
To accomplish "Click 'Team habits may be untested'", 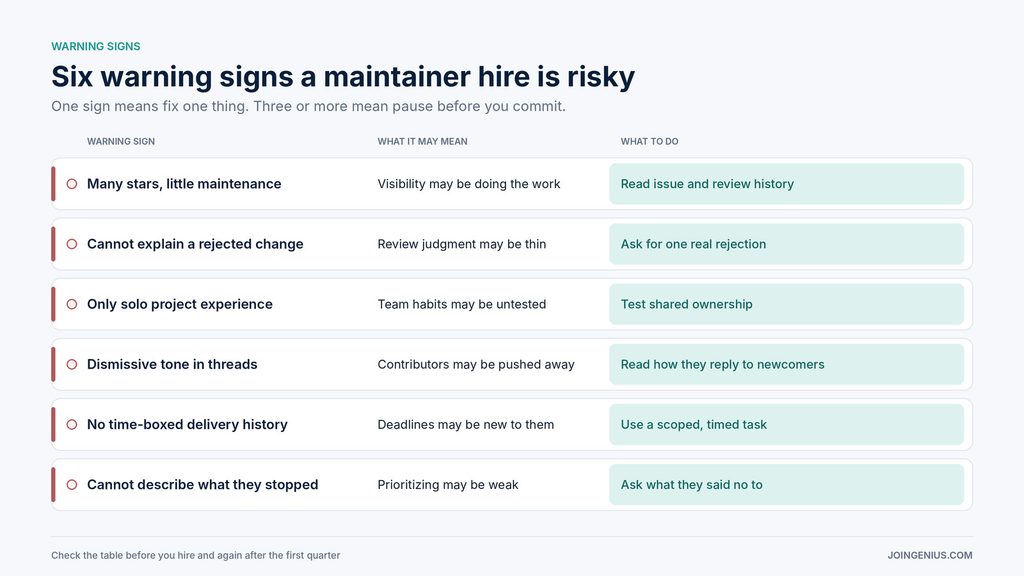I will click(x=462, y=304).
